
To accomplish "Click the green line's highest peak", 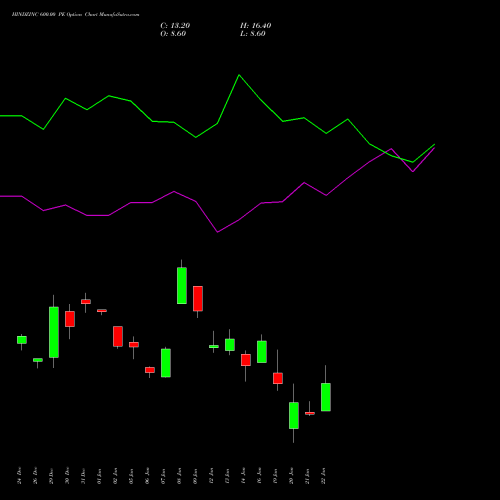I will [x=239, y=75].
